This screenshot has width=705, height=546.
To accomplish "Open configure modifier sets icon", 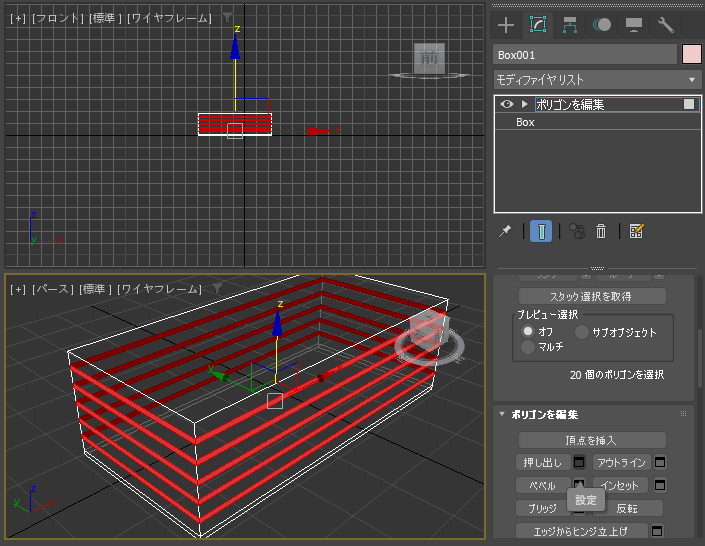I will tap(636, 231).
